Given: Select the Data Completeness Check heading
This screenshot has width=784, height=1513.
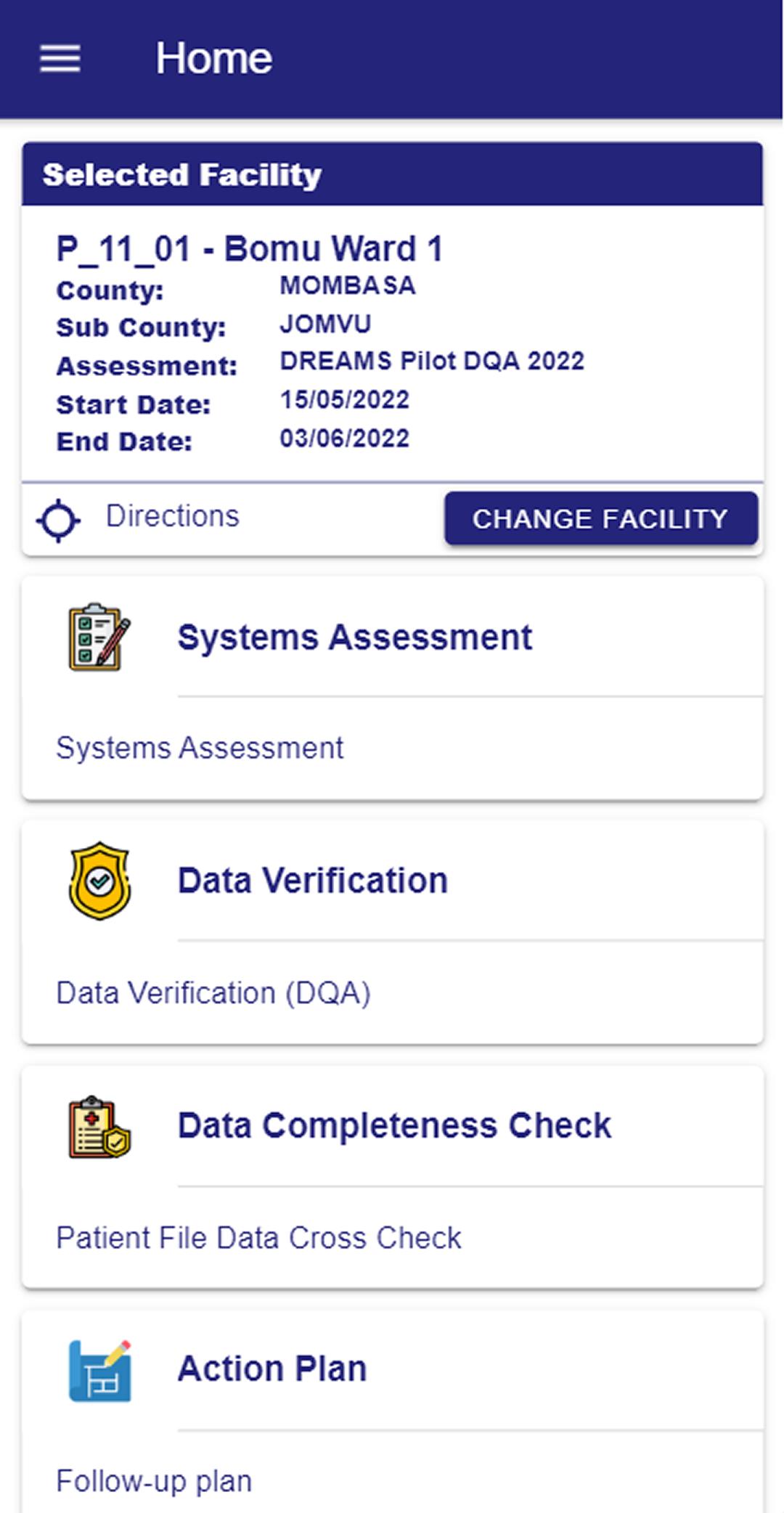Looking at the screenshot, I should point(394,1126).
